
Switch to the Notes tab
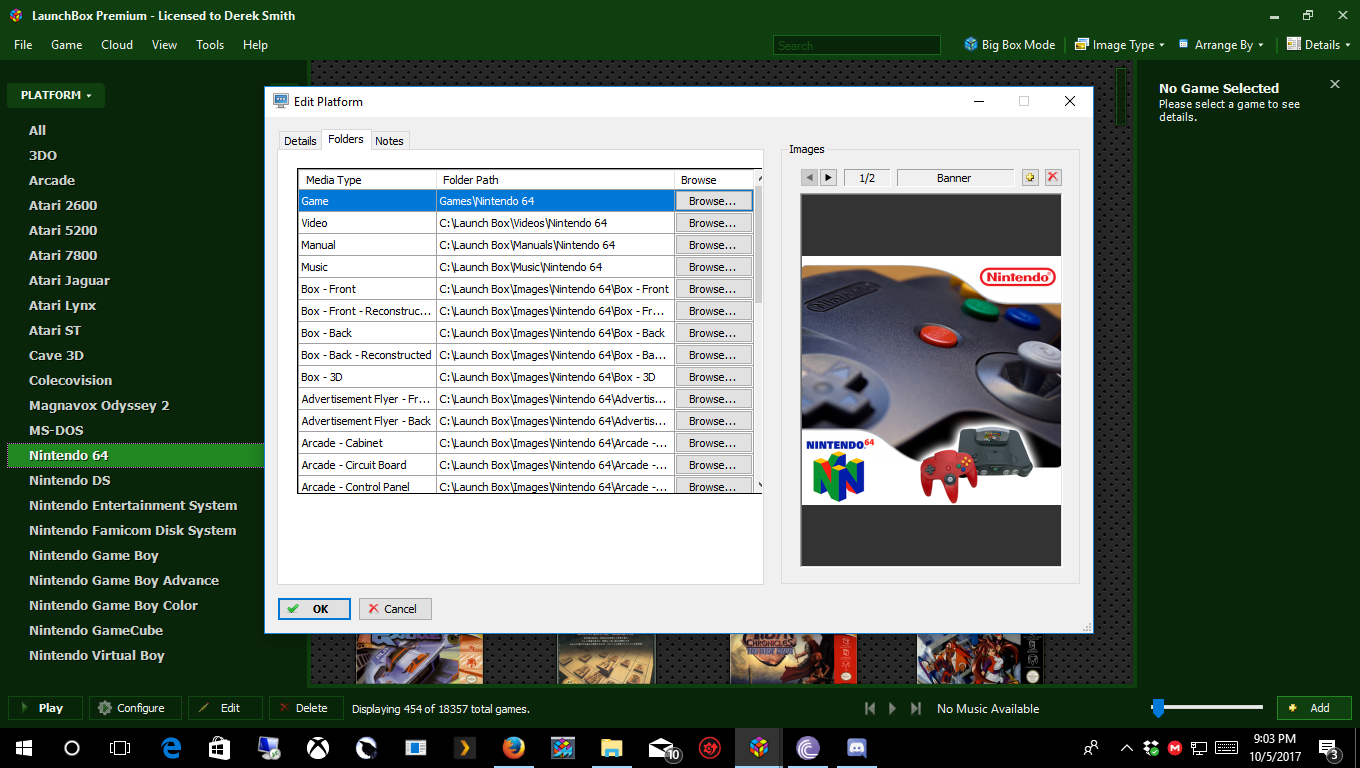click(x=389, y=141)
